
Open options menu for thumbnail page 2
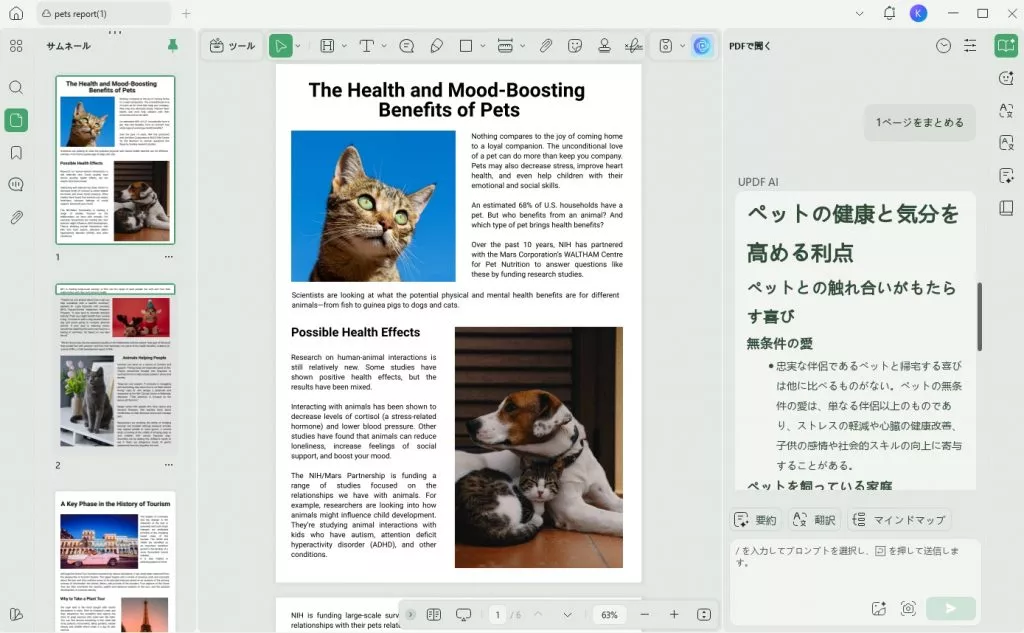click(x=169, y=464)
